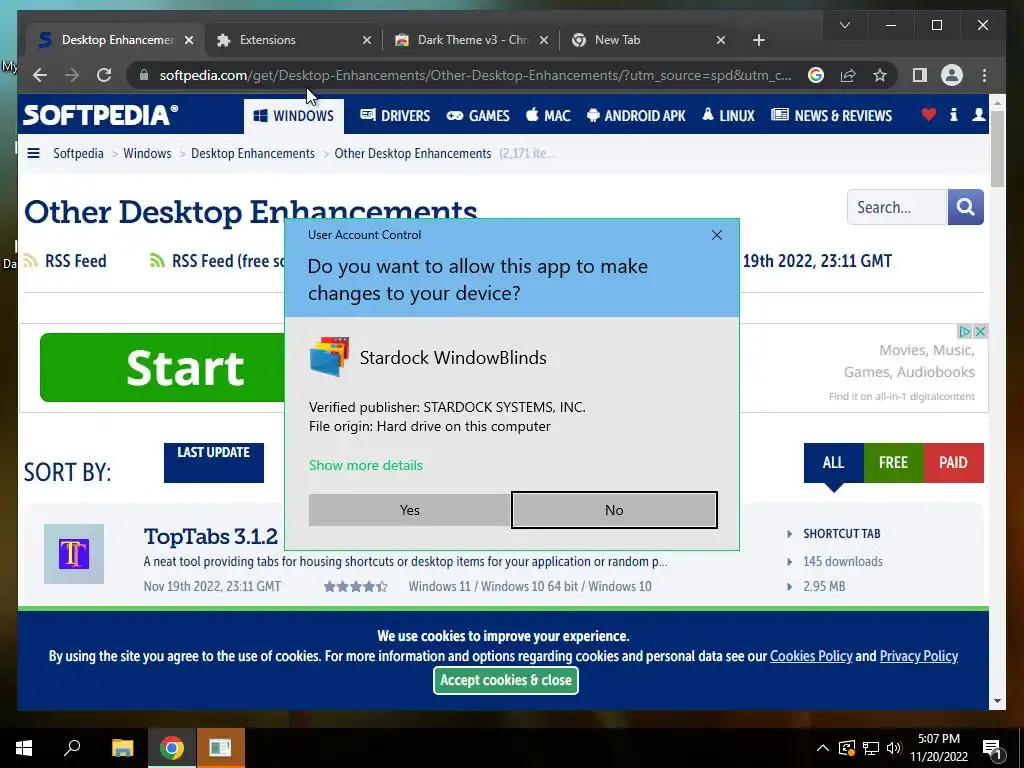Click Desktop Enhancements breadcrumb link
1024x768 pixels.
(253, 153)
